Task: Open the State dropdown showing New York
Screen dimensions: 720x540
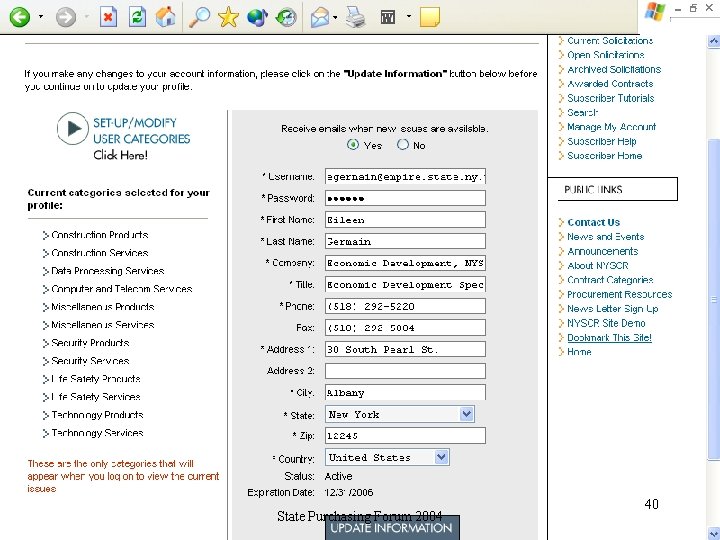Action: point(467,414)
